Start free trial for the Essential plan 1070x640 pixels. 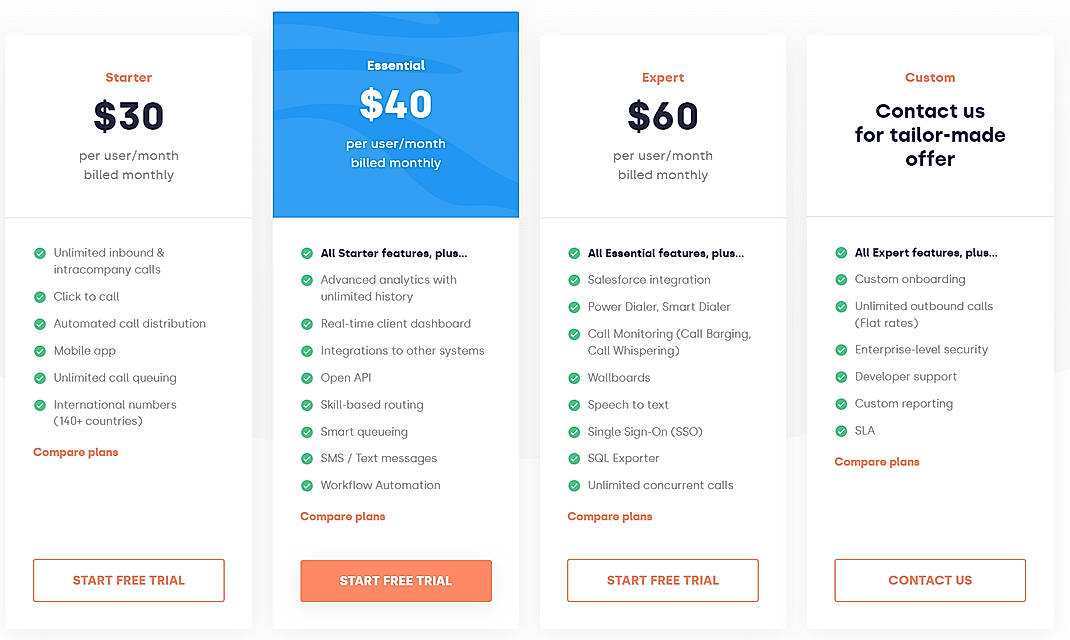click(x=396, y=581)
